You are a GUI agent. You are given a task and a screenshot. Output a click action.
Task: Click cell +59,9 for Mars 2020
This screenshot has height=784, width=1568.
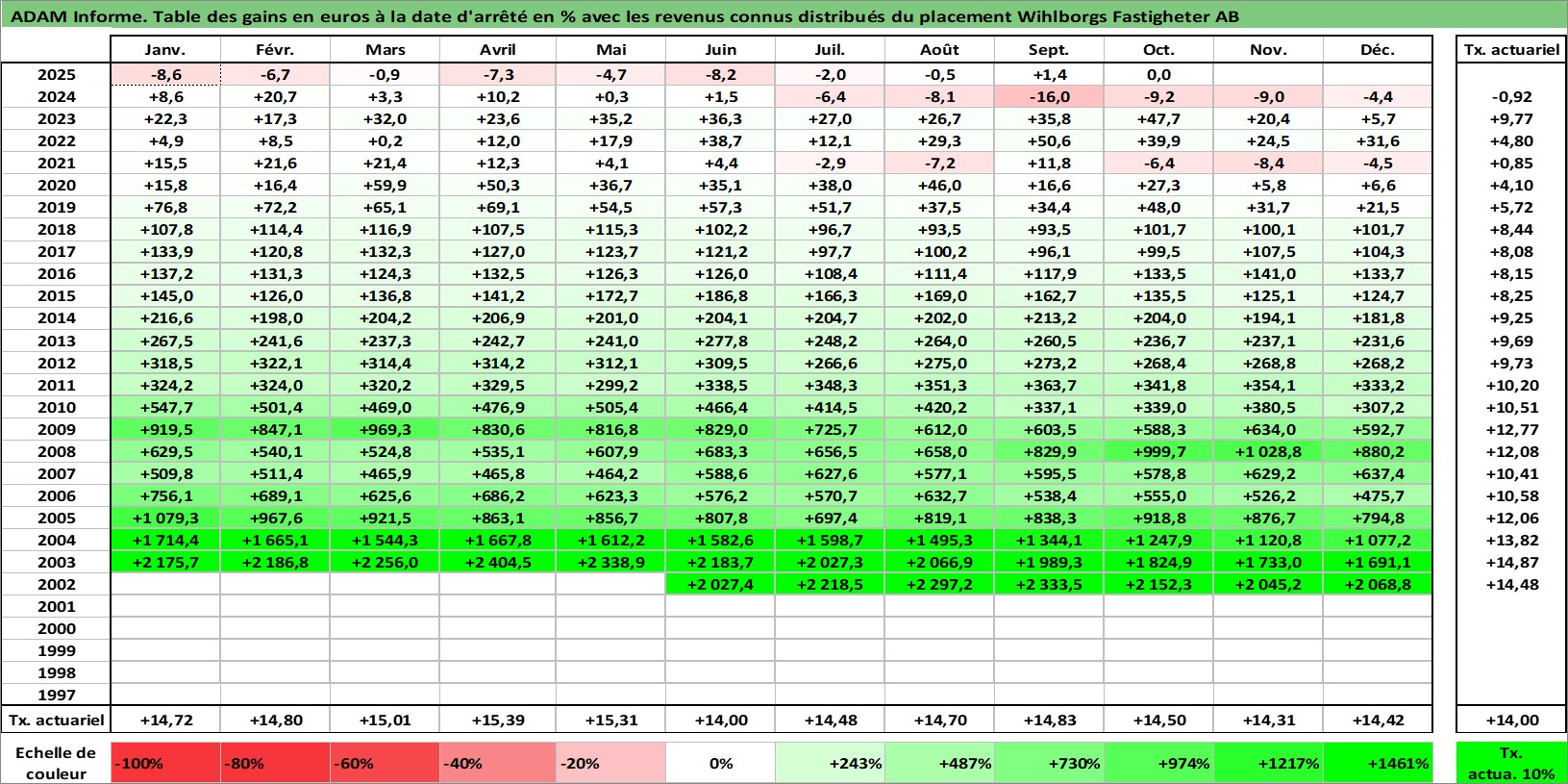(385, 185)
